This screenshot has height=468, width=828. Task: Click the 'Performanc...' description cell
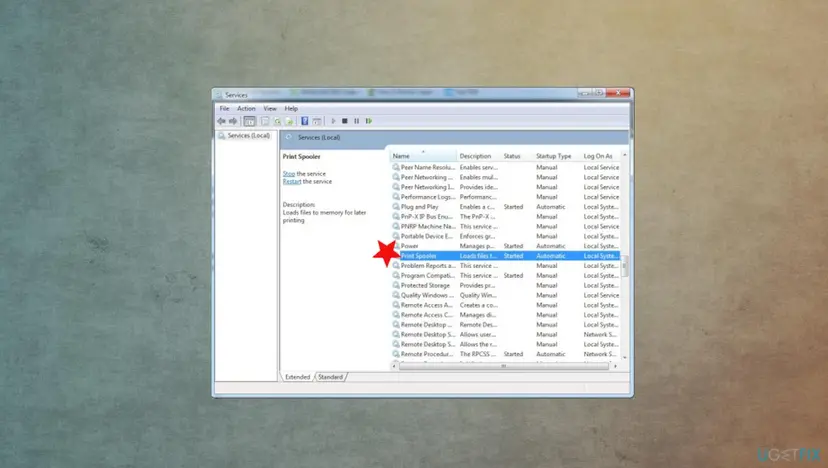click(478, 196)
